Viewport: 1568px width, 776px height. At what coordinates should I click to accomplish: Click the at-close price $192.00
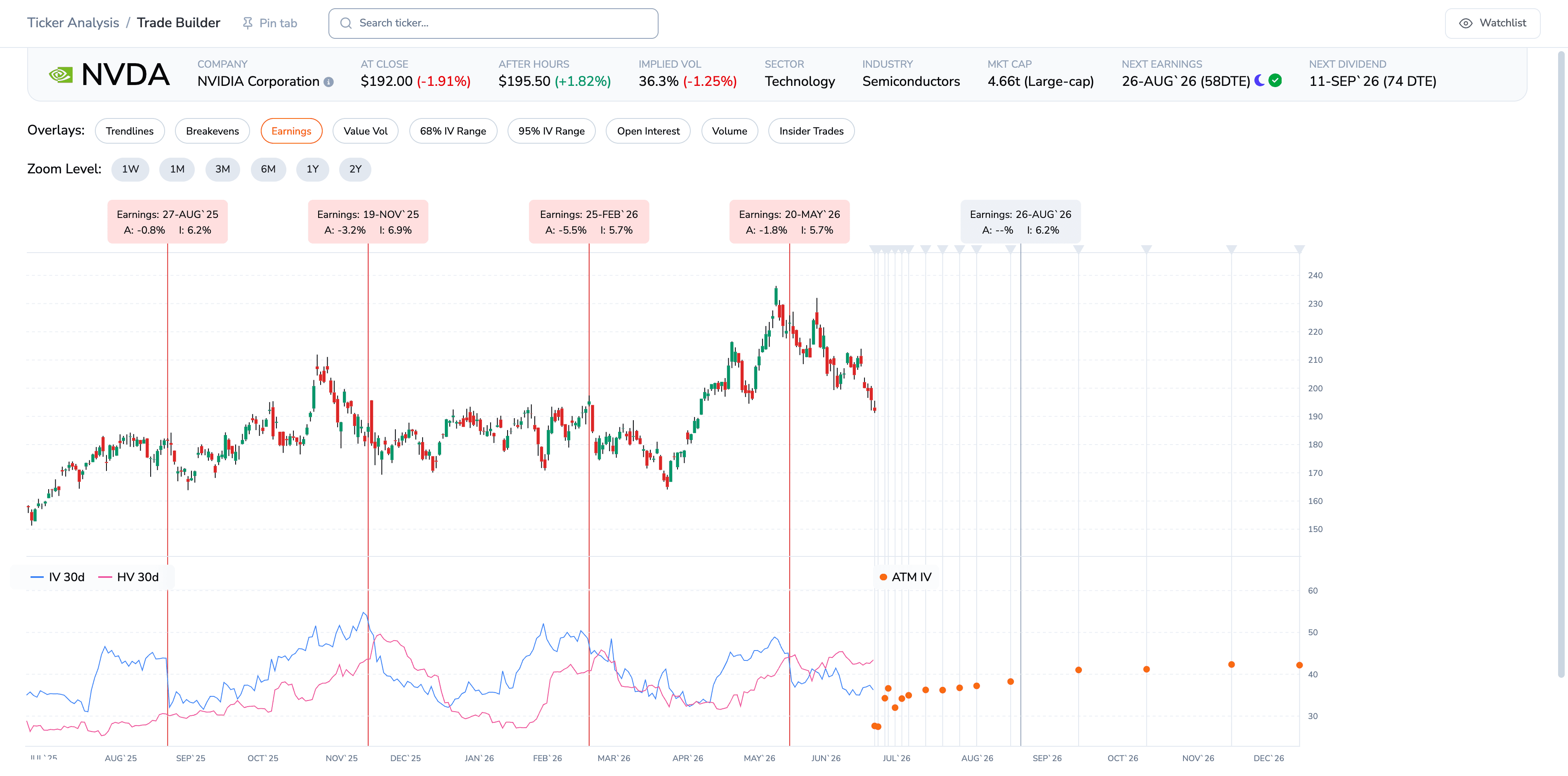[387, 81]
